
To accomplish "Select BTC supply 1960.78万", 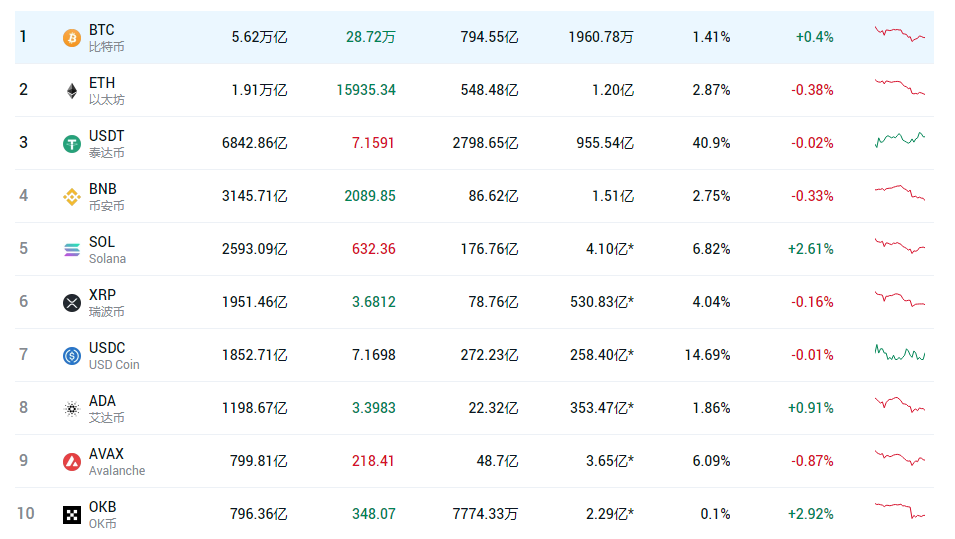I will (x=601, y=37).
